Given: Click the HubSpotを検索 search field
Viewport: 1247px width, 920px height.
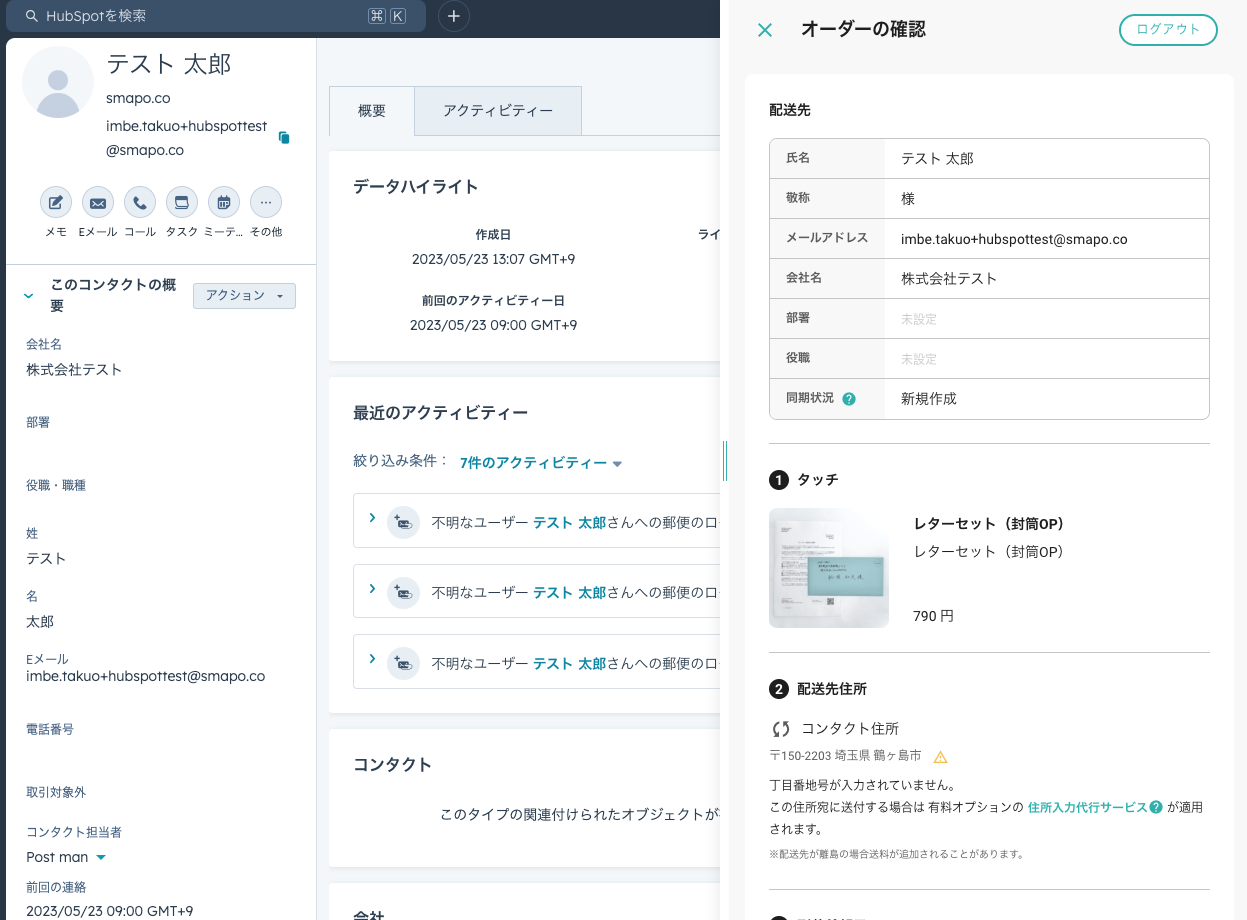Looking at the screenshot, I should click(214, 16).
